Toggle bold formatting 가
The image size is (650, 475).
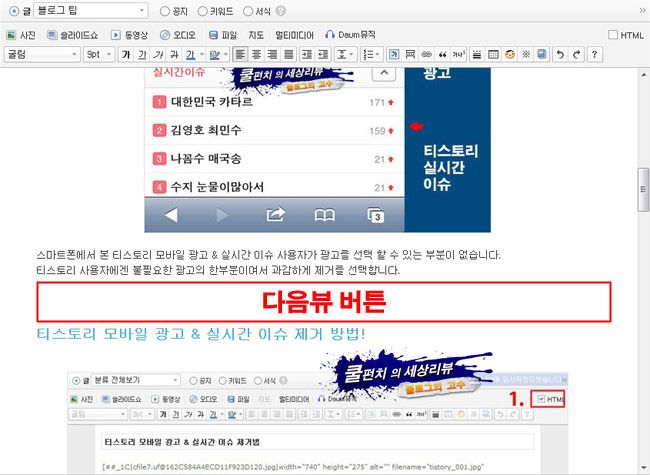tap(126, 55)
